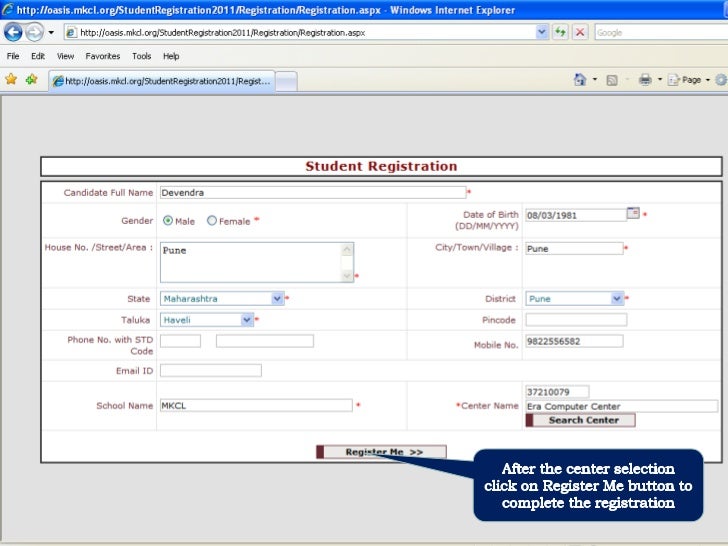Click the City/Town/Village field
Image resolution: width=728 pixels, height=546 pixels.
coord(574,248)
